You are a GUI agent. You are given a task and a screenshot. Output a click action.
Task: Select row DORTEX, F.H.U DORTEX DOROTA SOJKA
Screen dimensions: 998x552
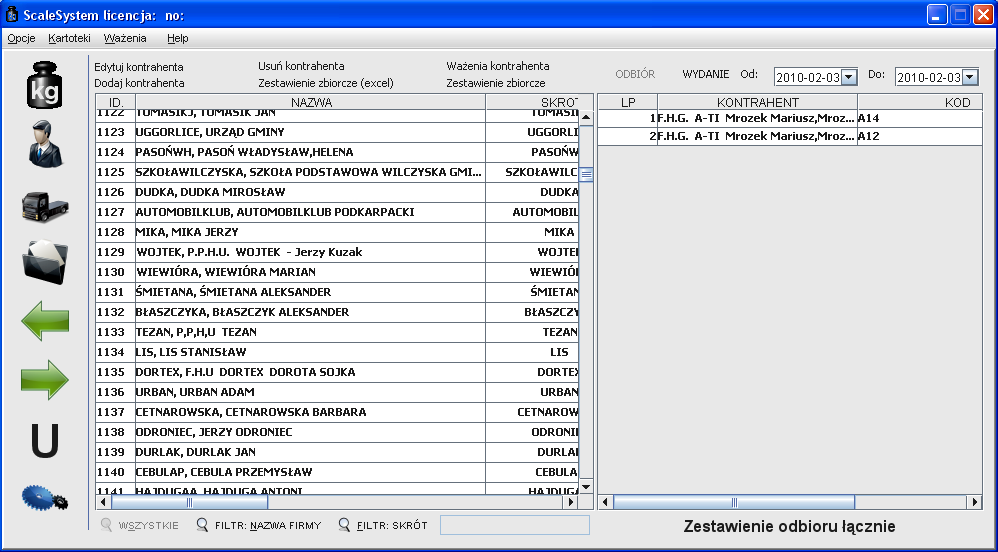click(x=337, y=372)
